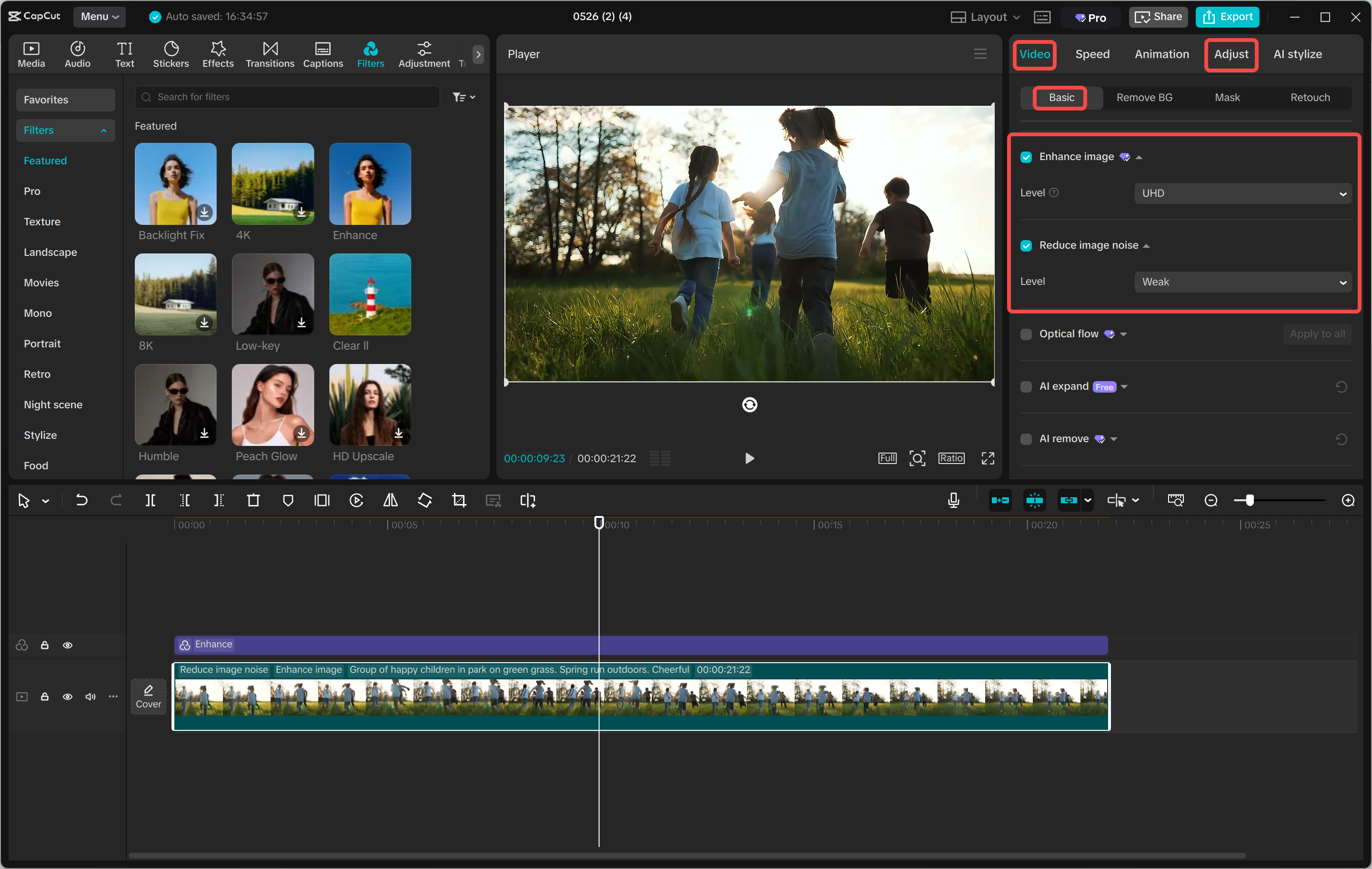Collapse the Enhance image section
Screen dimensions: 1372x869
click(x=1139, y=157)
